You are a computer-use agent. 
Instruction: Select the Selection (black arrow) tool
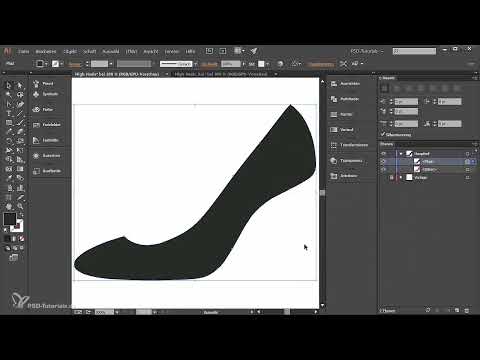[x=9, y=85]
